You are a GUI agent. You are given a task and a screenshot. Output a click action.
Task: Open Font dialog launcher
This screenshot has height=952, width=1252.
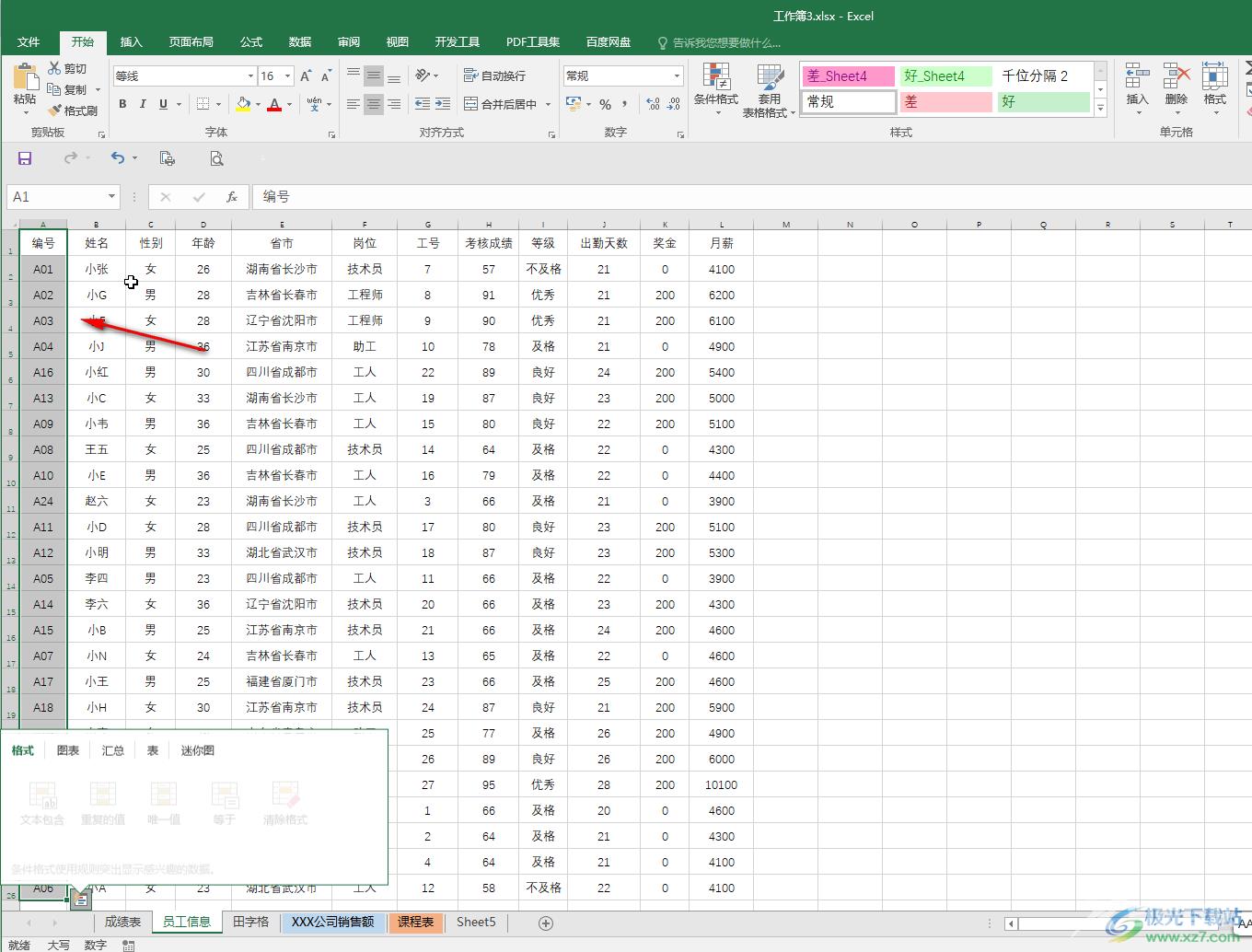[x=331, y=134]
